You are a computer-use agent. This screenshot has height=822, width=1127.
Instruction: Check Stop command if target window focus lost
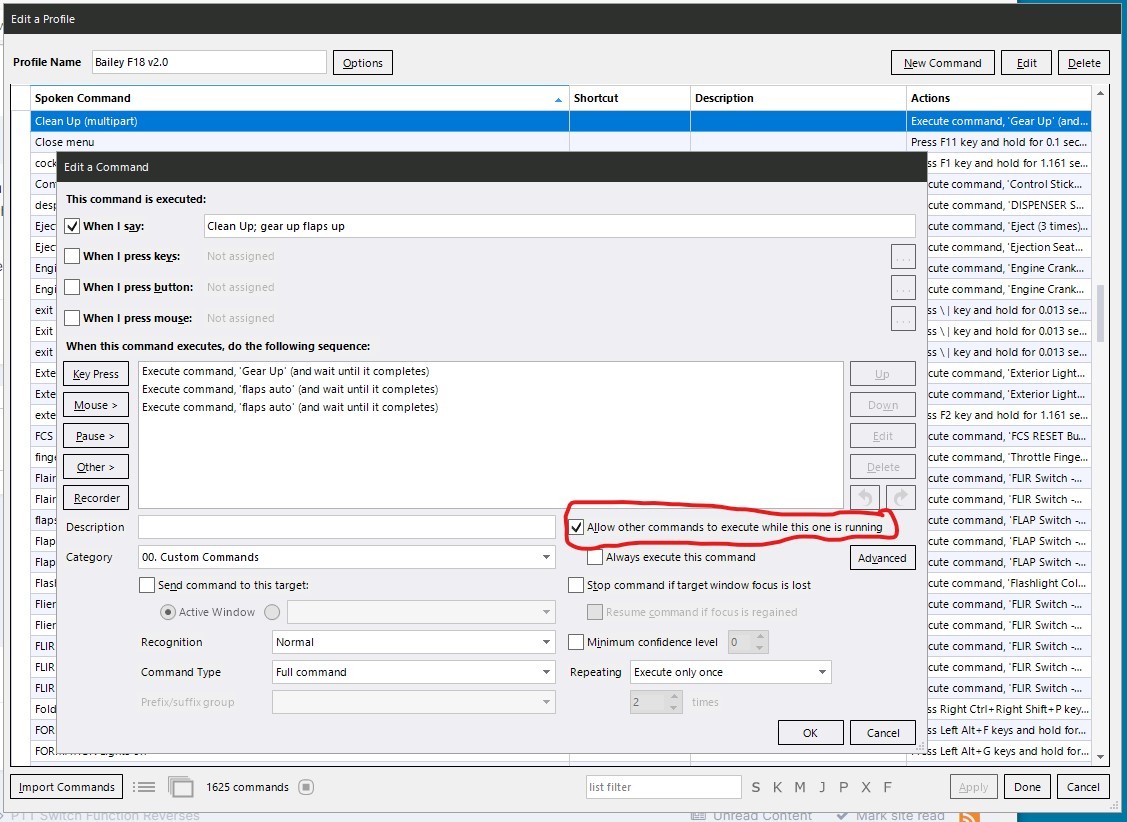click(x=576, y=586)
